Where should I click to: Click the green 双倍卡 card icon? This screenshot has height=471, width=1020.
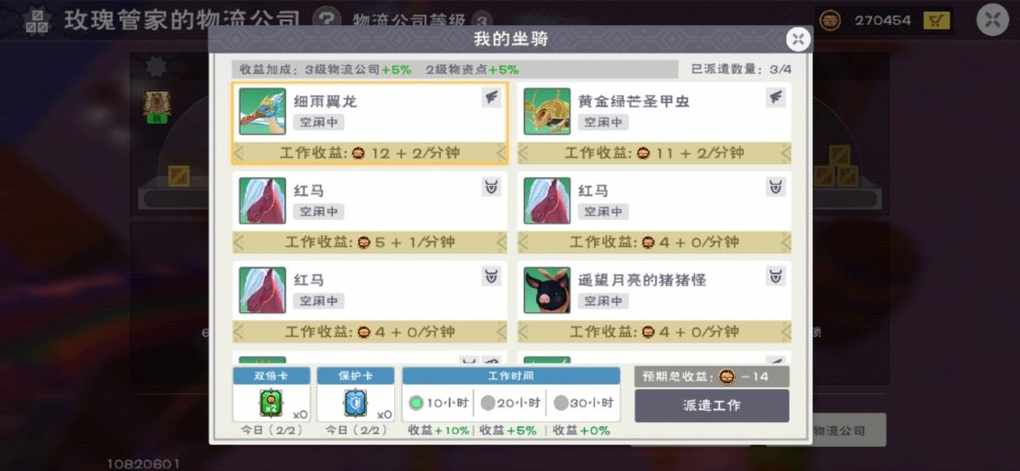pos(270,403)
